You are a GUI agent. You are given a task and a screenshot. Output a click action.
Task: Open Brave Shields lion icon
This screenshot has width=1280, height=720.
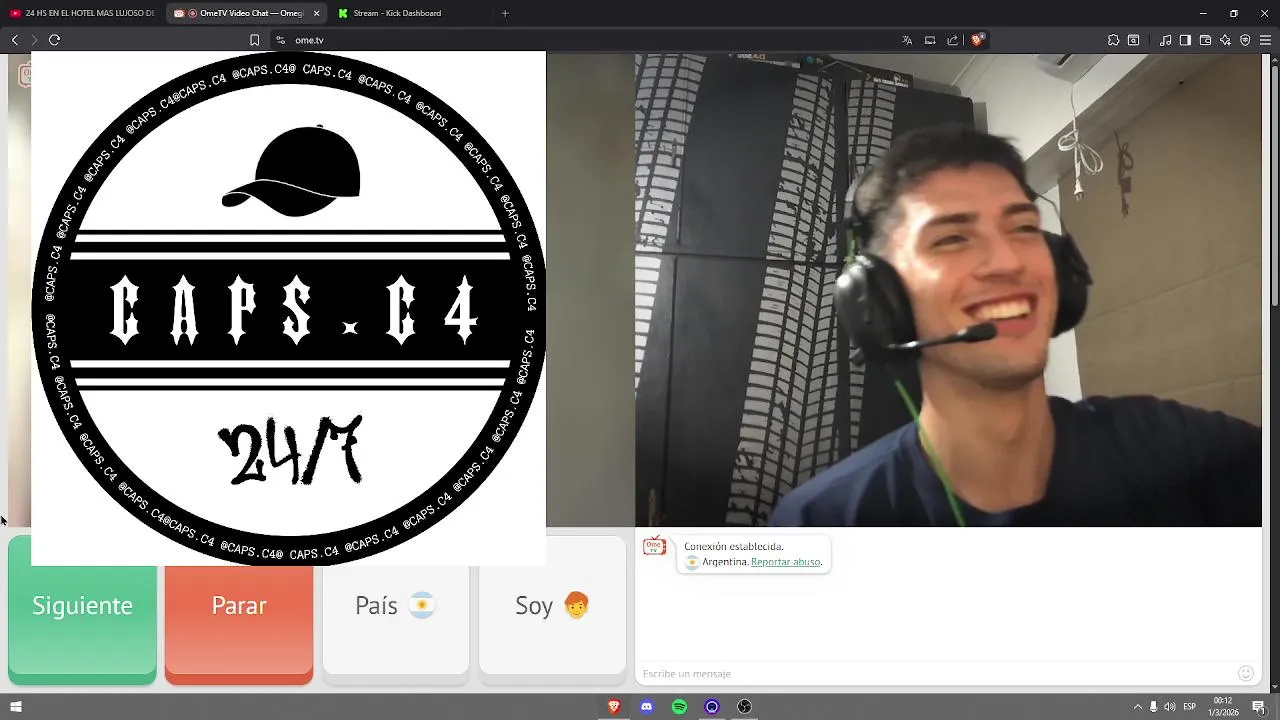click(x=977, y=40)
